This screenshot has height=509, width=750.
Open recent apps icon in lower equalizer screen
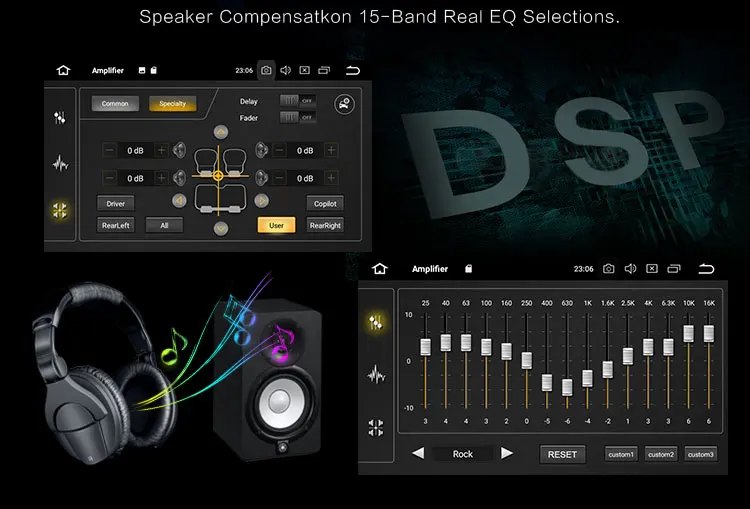[x=674, y=268]
